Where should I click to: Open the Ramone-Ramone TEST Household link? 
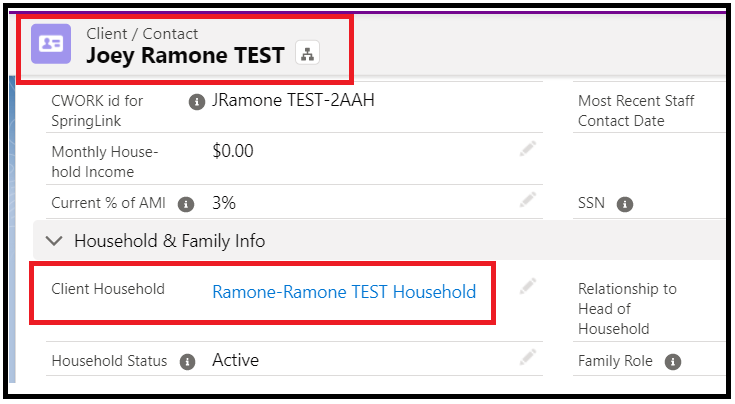pos(344,292)
